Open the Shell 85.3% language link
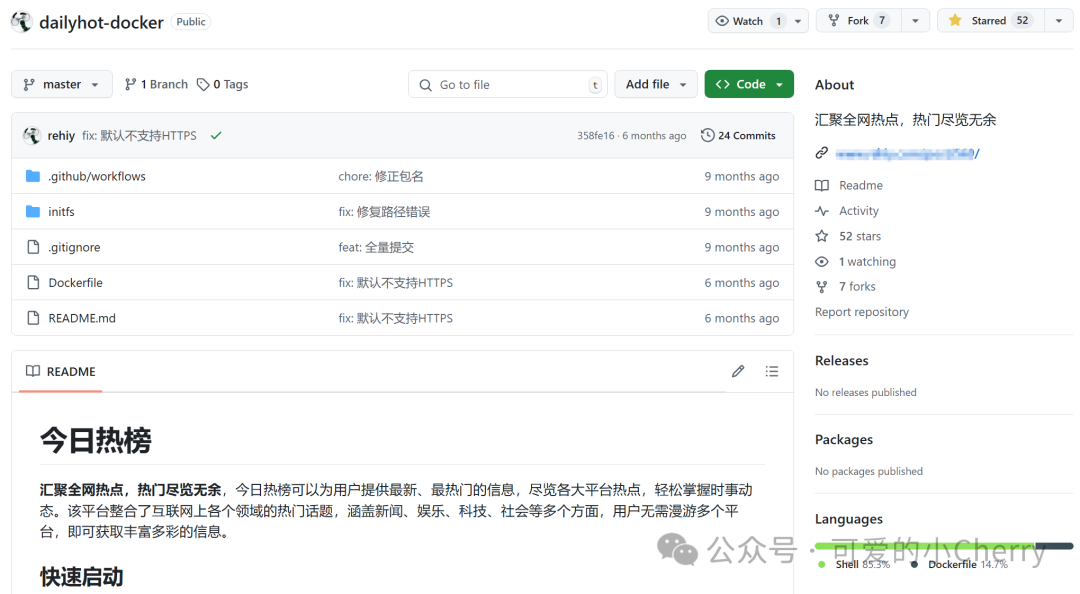1080x594 pixels. [x=854, y=564]
